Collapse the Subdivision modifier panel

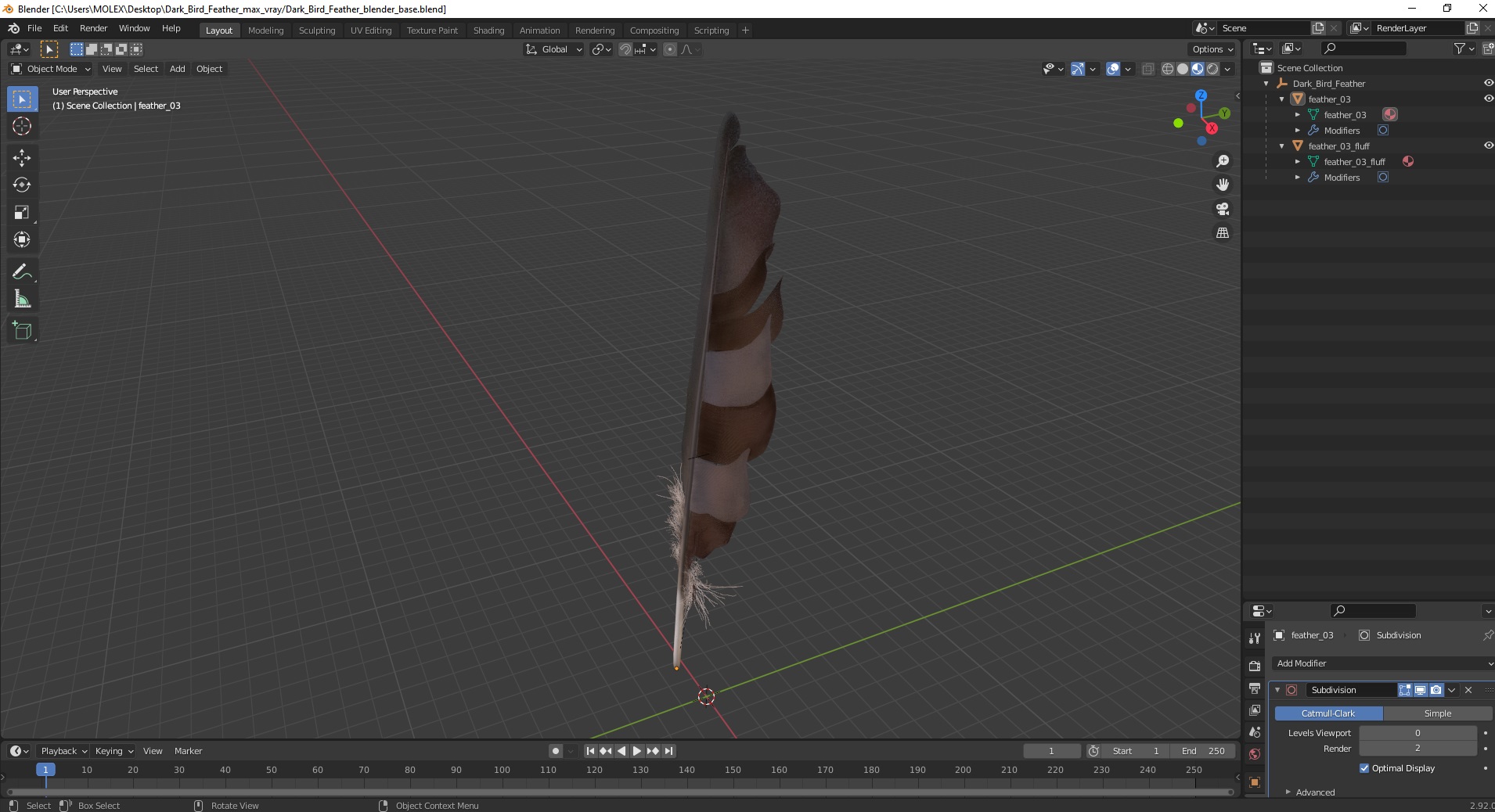click(x=1277, y=690)
